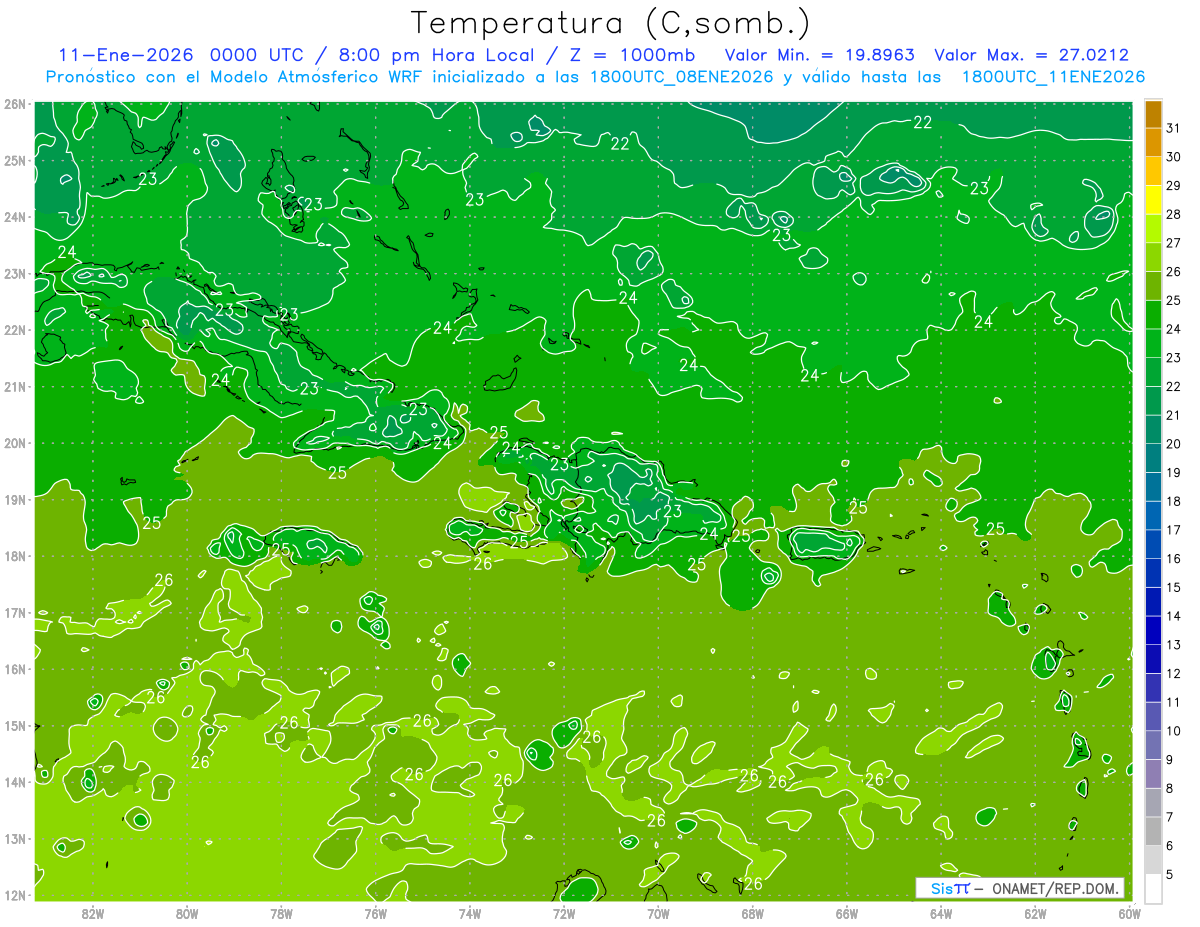The height and width of the screenshot is (927, 1200).
Task: Select "Valor Max. = 27.0212" text
Action: coord(1032,55)
